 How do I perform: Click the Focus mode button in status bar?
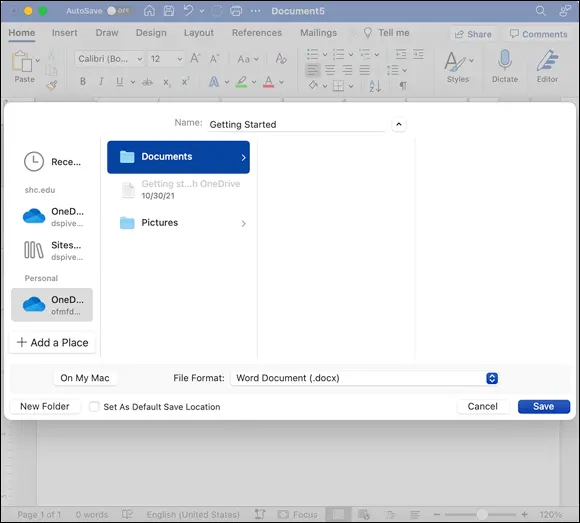point(298,514)
